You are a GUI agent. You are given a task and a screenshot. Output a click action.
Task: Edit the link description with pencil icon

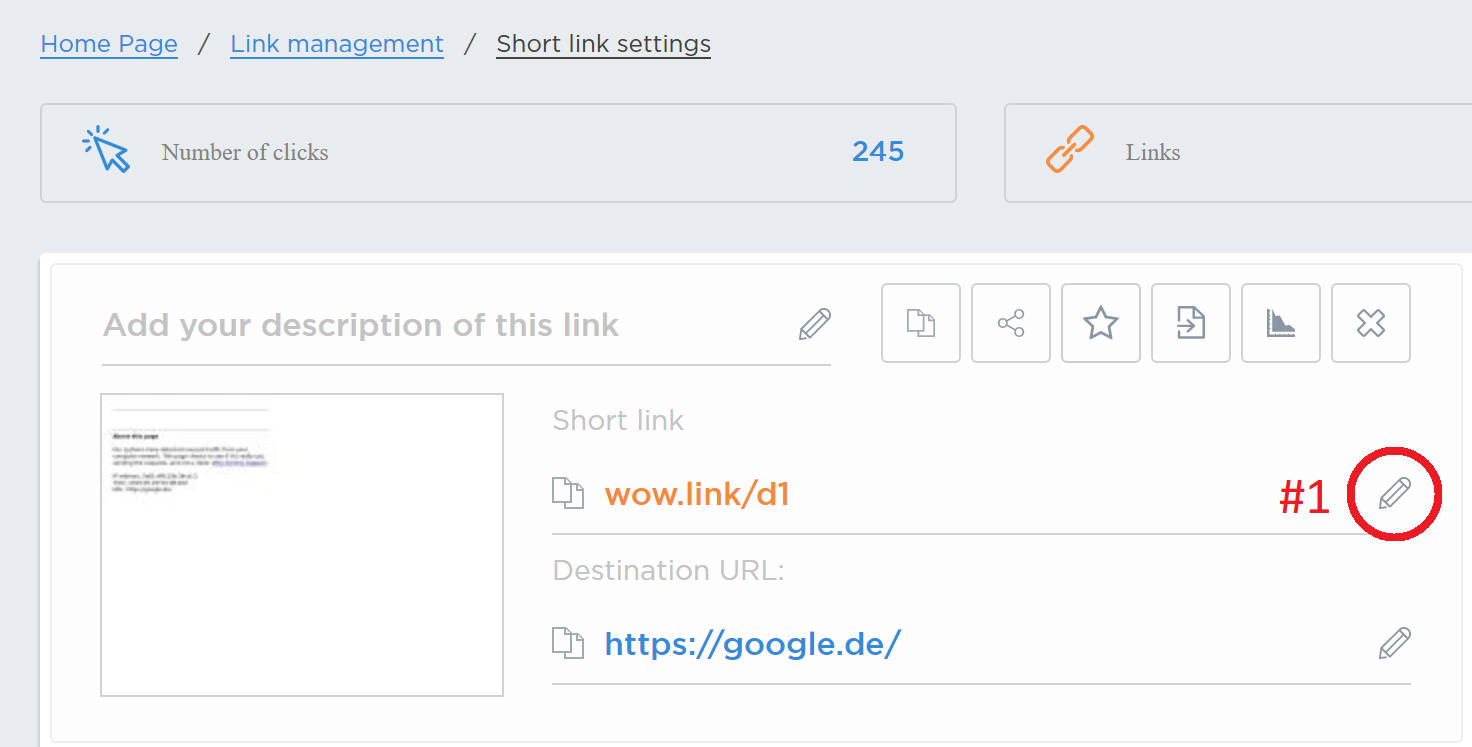click(x=815, y=324)
